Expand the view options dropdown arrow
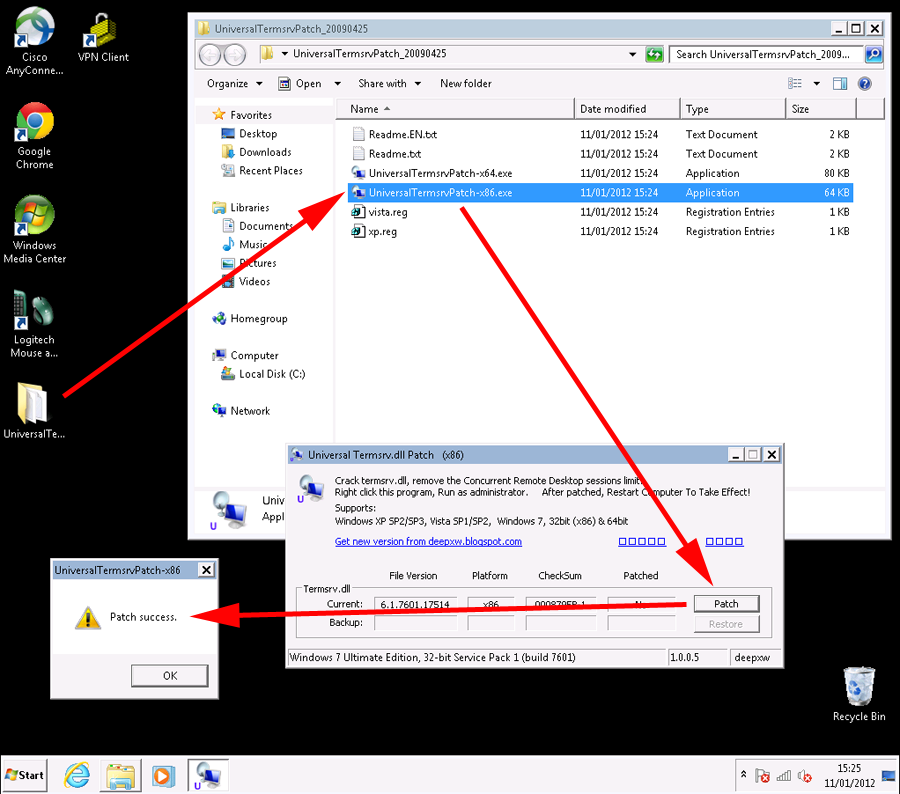Image resolution: width=900 pixels, height=794 pixels. [x=817, y=84]
